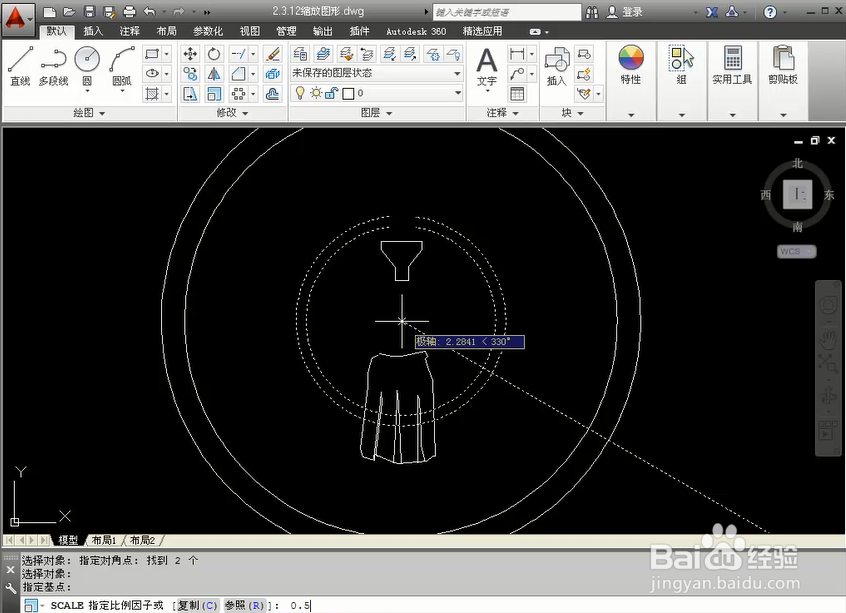Toggle layer 0 on/off light bulb

click(x=300, y=93)
